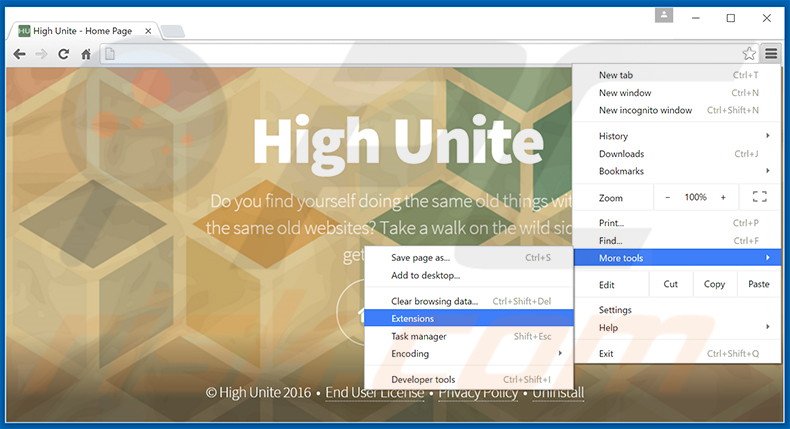
Task: Expand the Help submenu
Action: pyautogui.click(x=677, y=328)
